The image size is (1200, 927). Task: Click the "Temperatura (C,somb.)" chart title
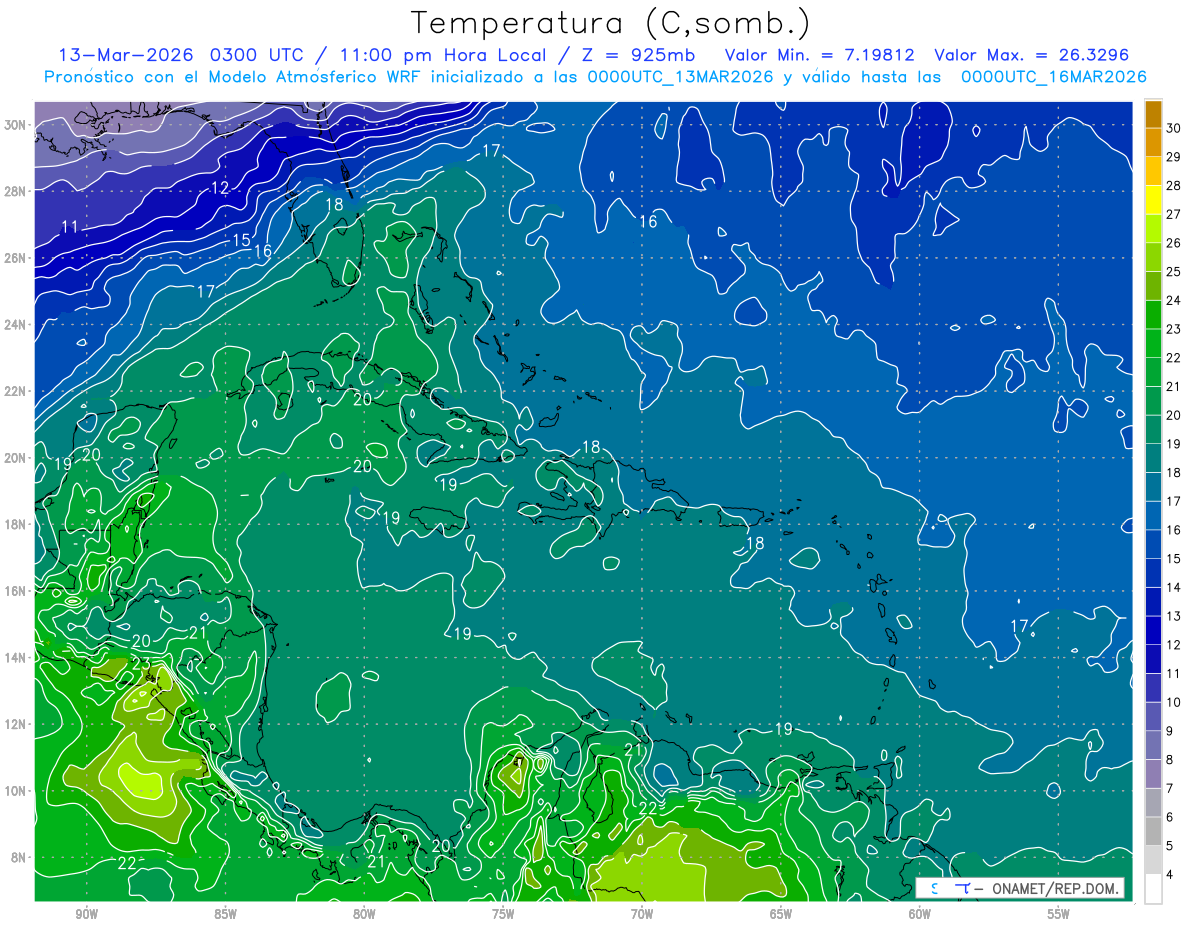tap(610, 23)
